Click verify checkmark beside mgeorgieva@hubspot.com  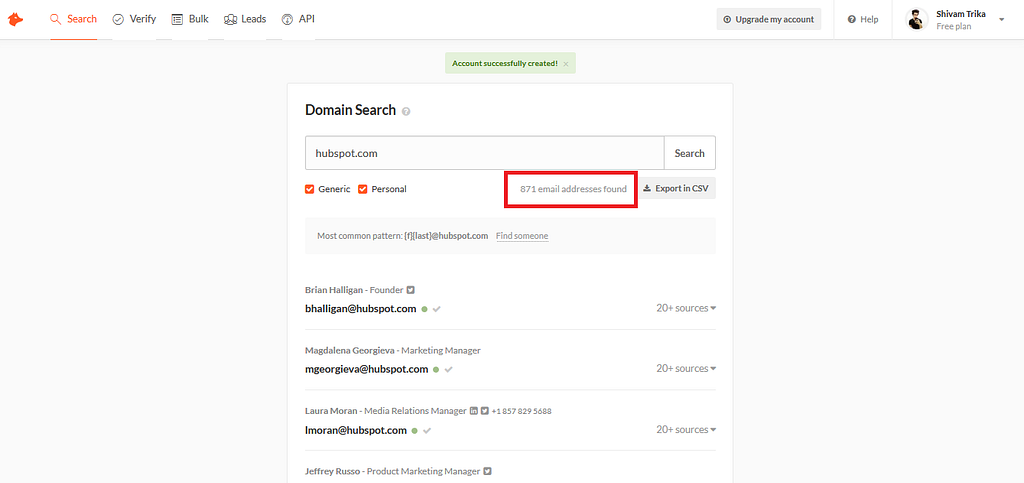pyautogui.click(x=449, y=369)
